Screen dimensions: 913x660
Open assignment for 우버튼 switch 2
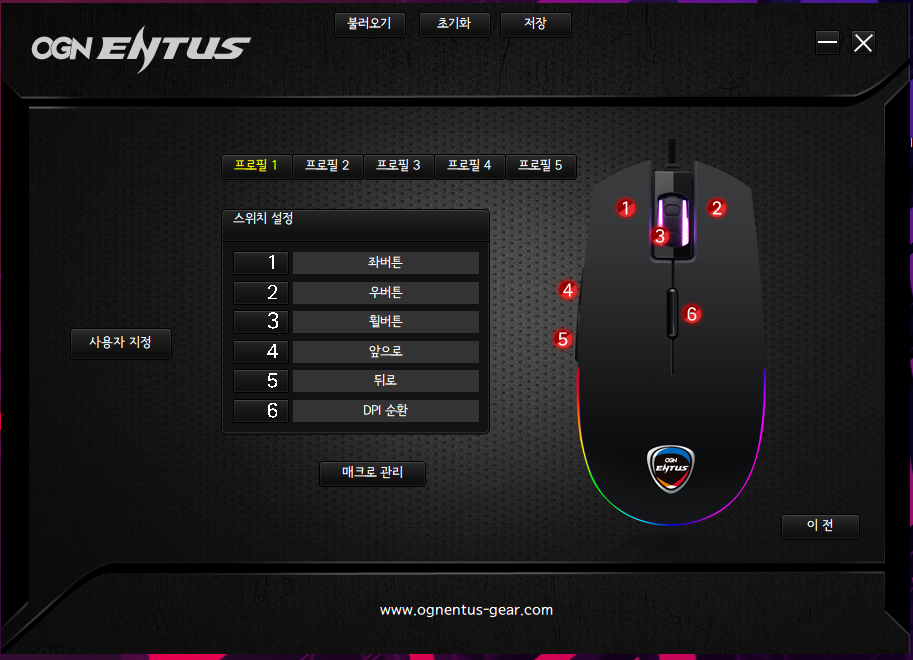point(385,292)
